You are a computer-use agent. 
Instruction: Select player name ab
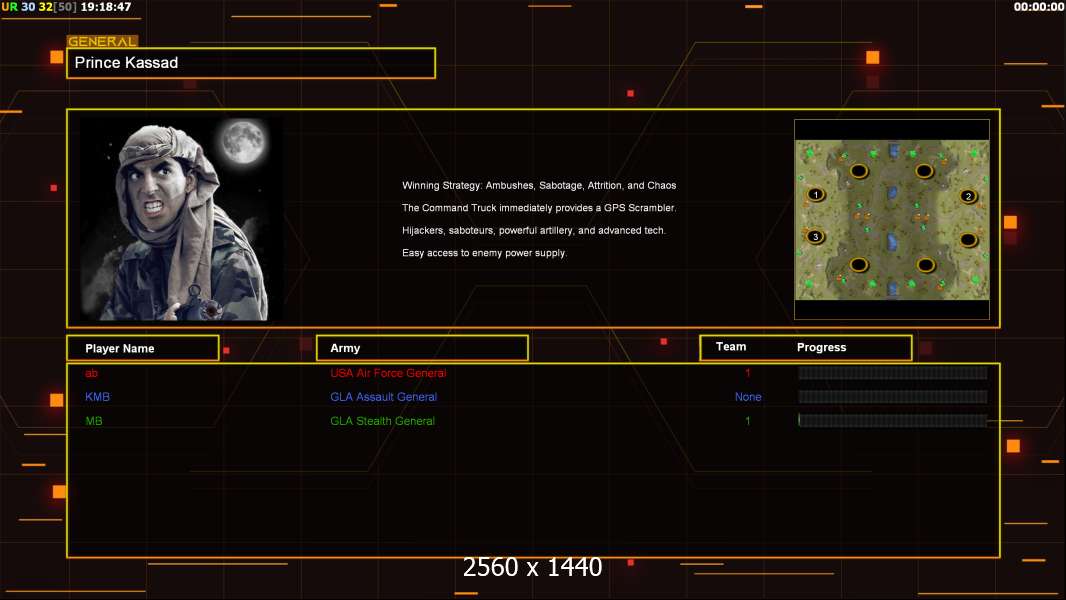(91, 373)
